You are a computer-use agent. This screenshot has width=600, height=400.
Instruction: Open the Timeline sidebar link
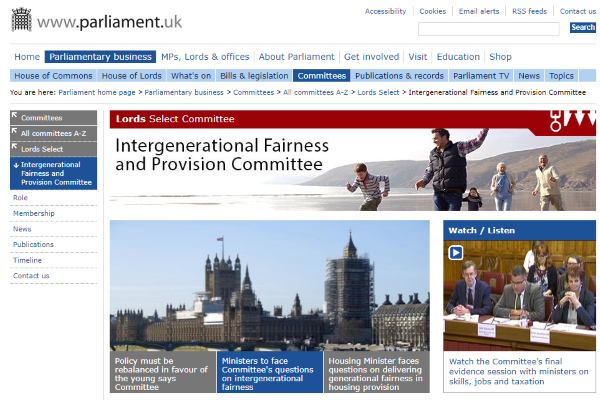(x=27, y=260)
